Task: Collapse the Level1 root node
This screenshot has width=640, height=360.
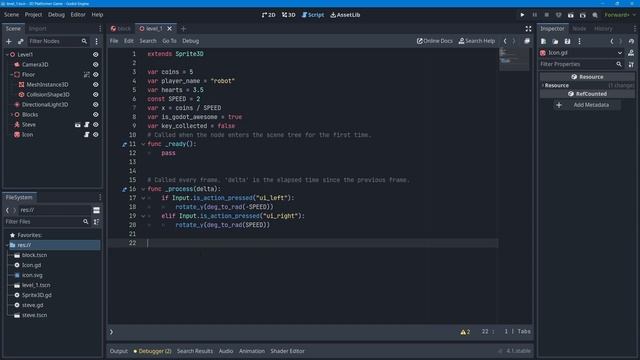Action: [x=7, y=54]
